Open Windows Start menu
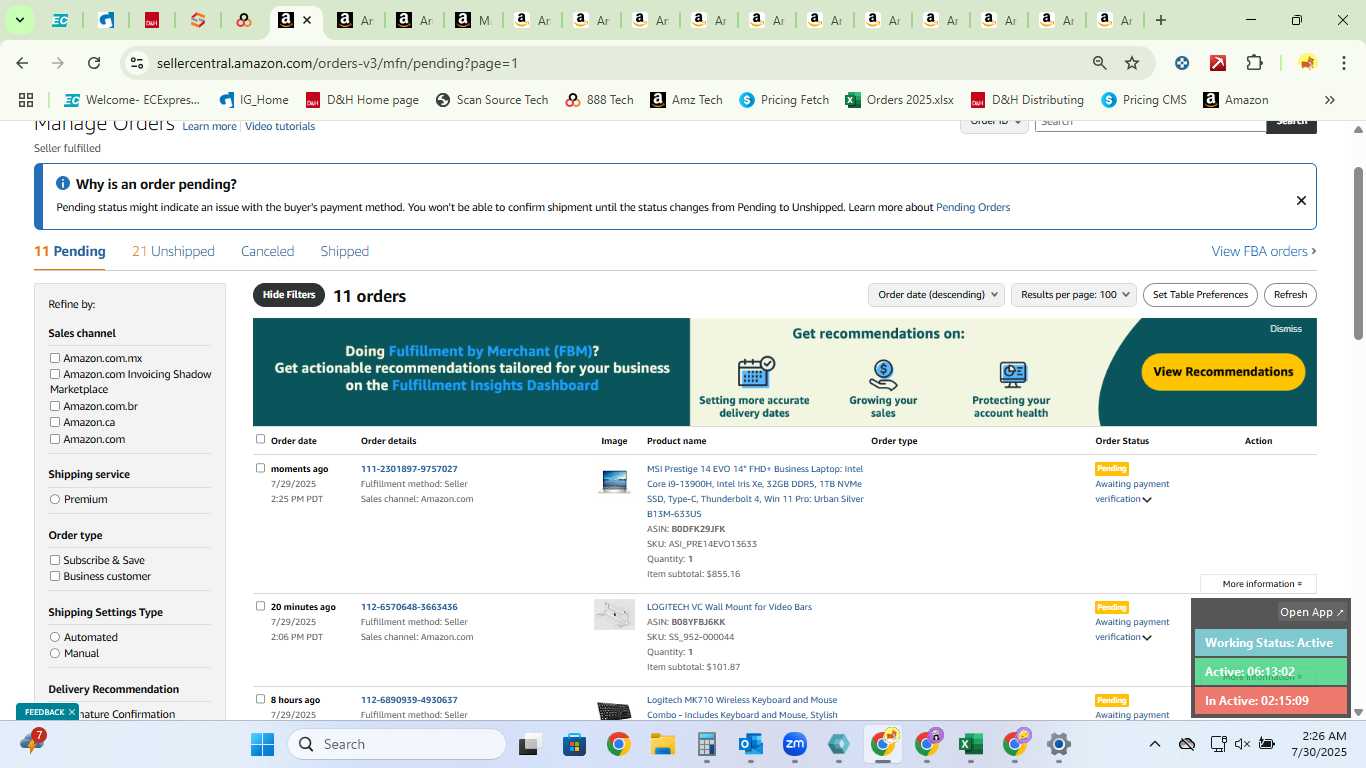This screenshot has height=768, width=1366. [262, 744]
